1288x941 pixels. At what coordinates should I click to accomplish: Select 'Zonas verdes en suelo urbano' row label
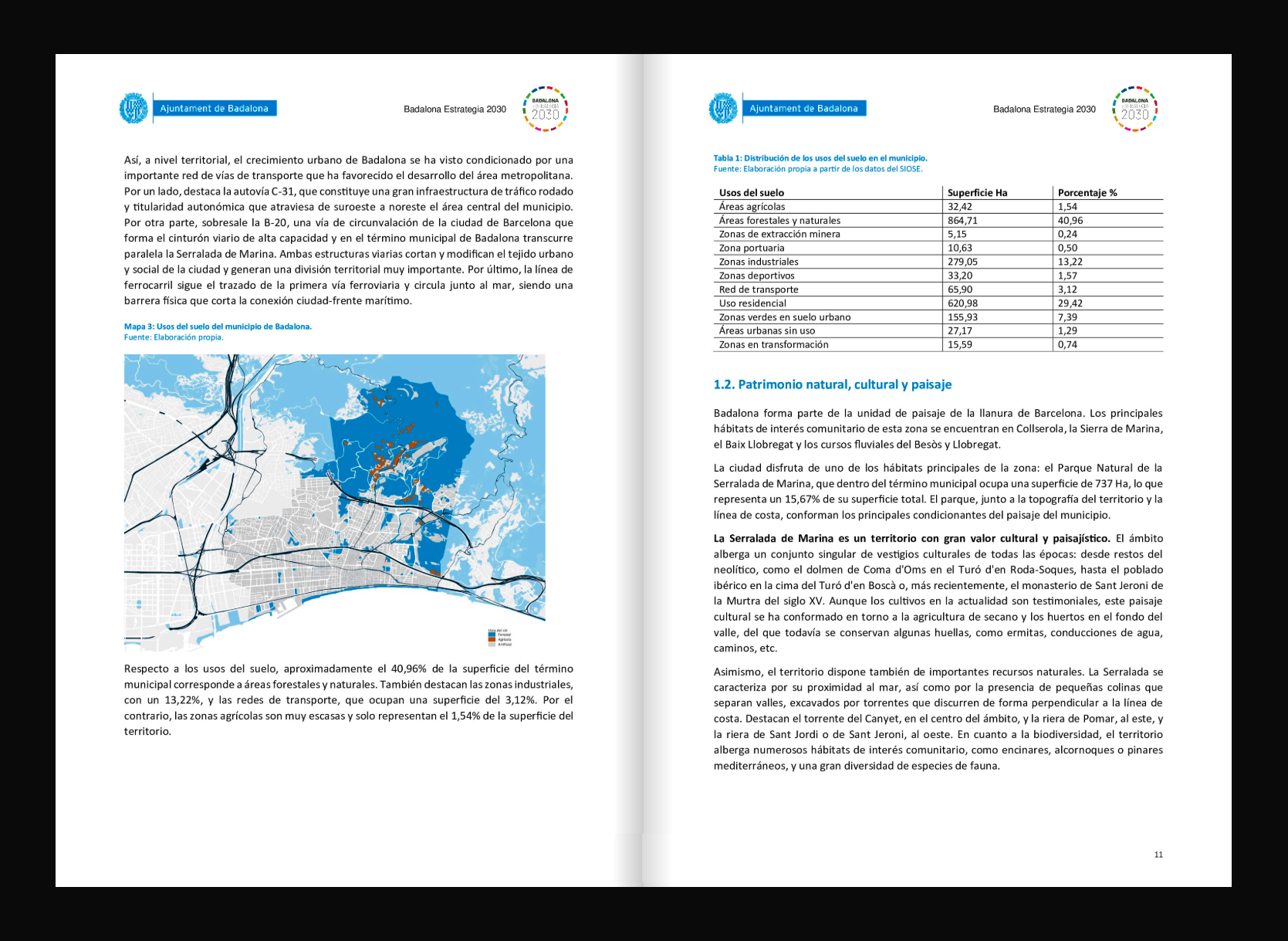(x=785, y=318)
